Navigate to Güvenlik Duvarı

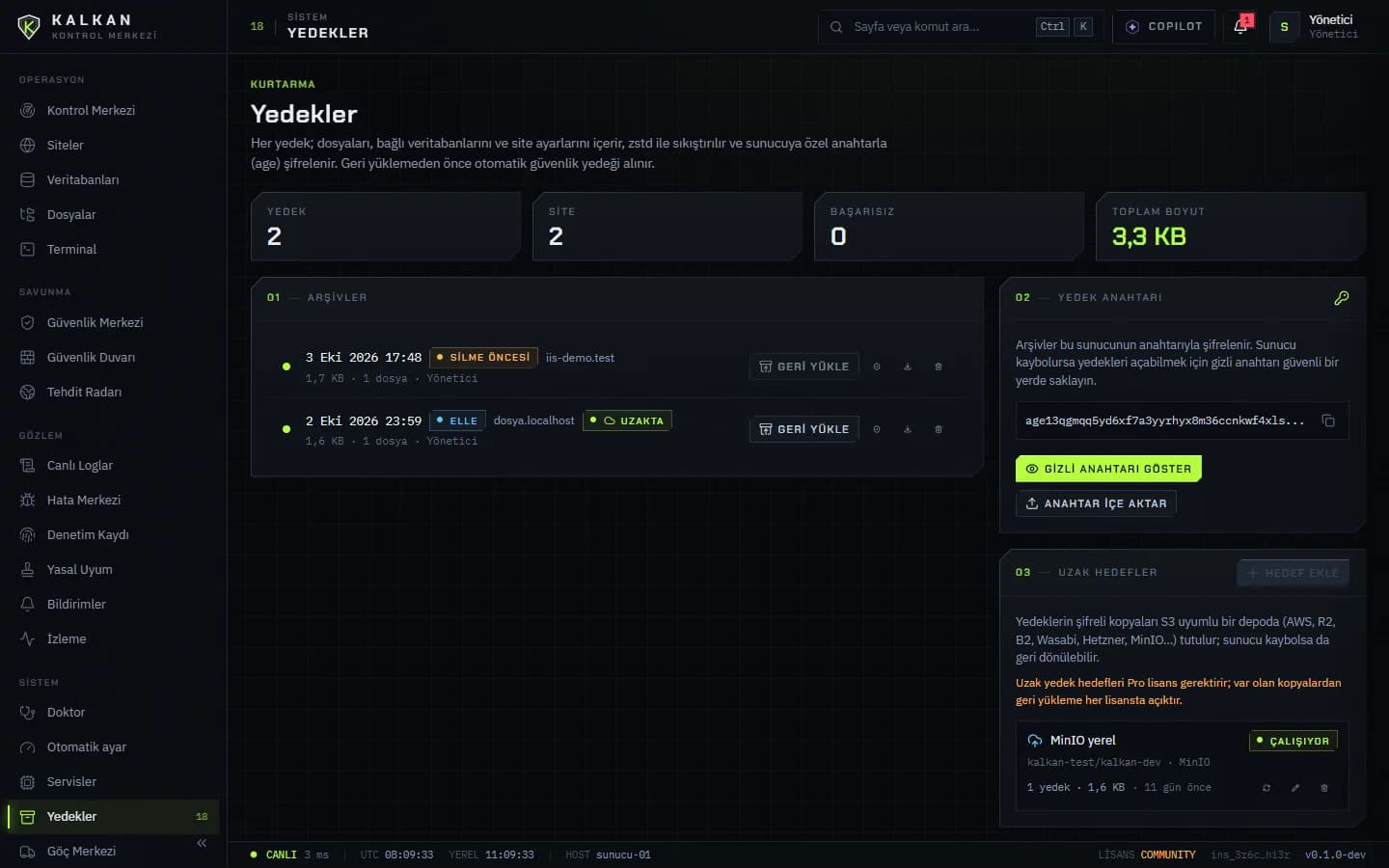point(114,357)
